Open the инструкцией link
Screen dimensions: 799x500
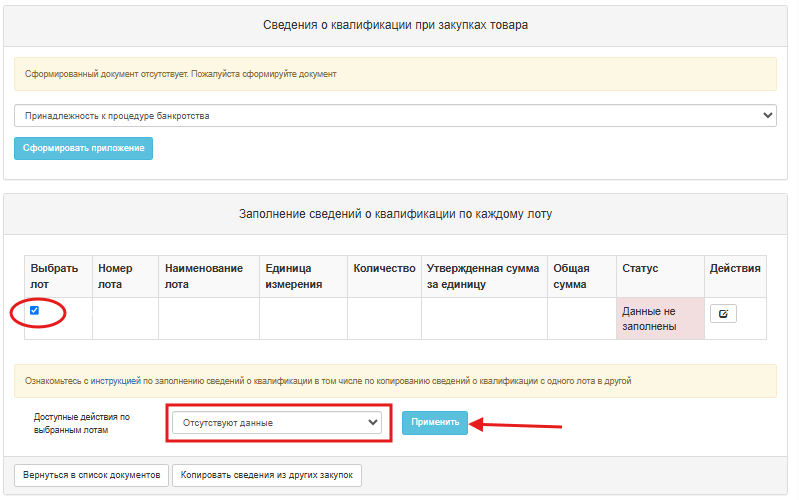click(x=116, y=381)
